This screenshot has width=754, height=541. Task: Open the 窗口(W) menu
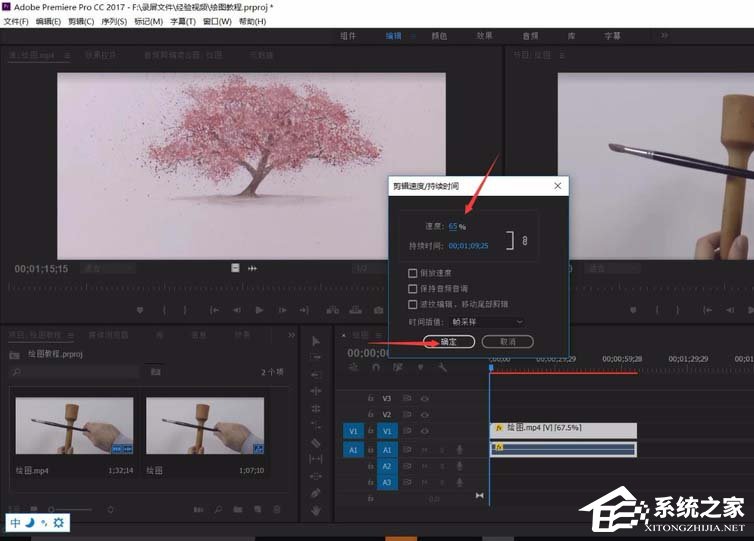pos(217,22)
